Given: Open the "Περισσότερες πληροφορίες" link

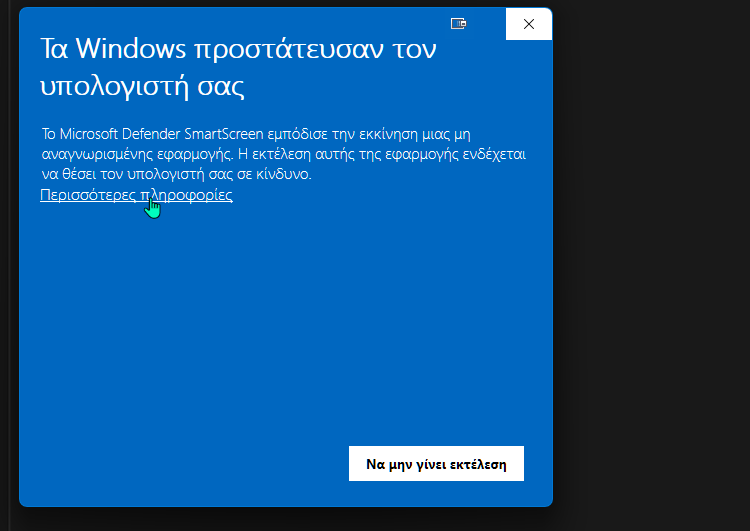Looking at the screenshot, I should (136, 195).
